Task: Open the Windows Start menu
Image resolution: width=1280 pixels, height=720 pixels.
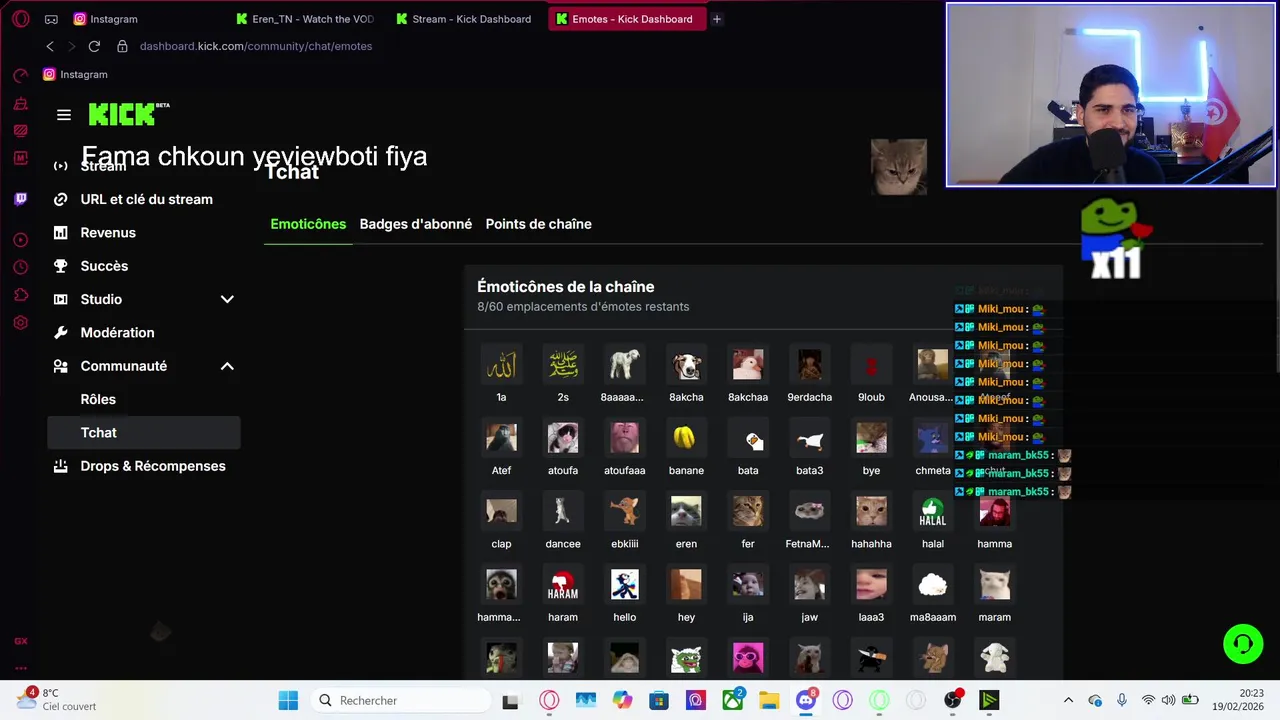Action: [288, 700]
